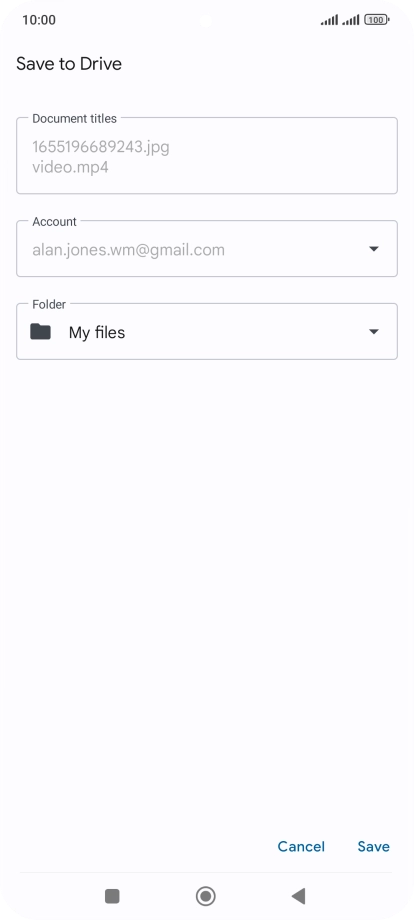Open recent apps with the square button
The width and height of the screenshot is (414, 920).
point(112,896)
